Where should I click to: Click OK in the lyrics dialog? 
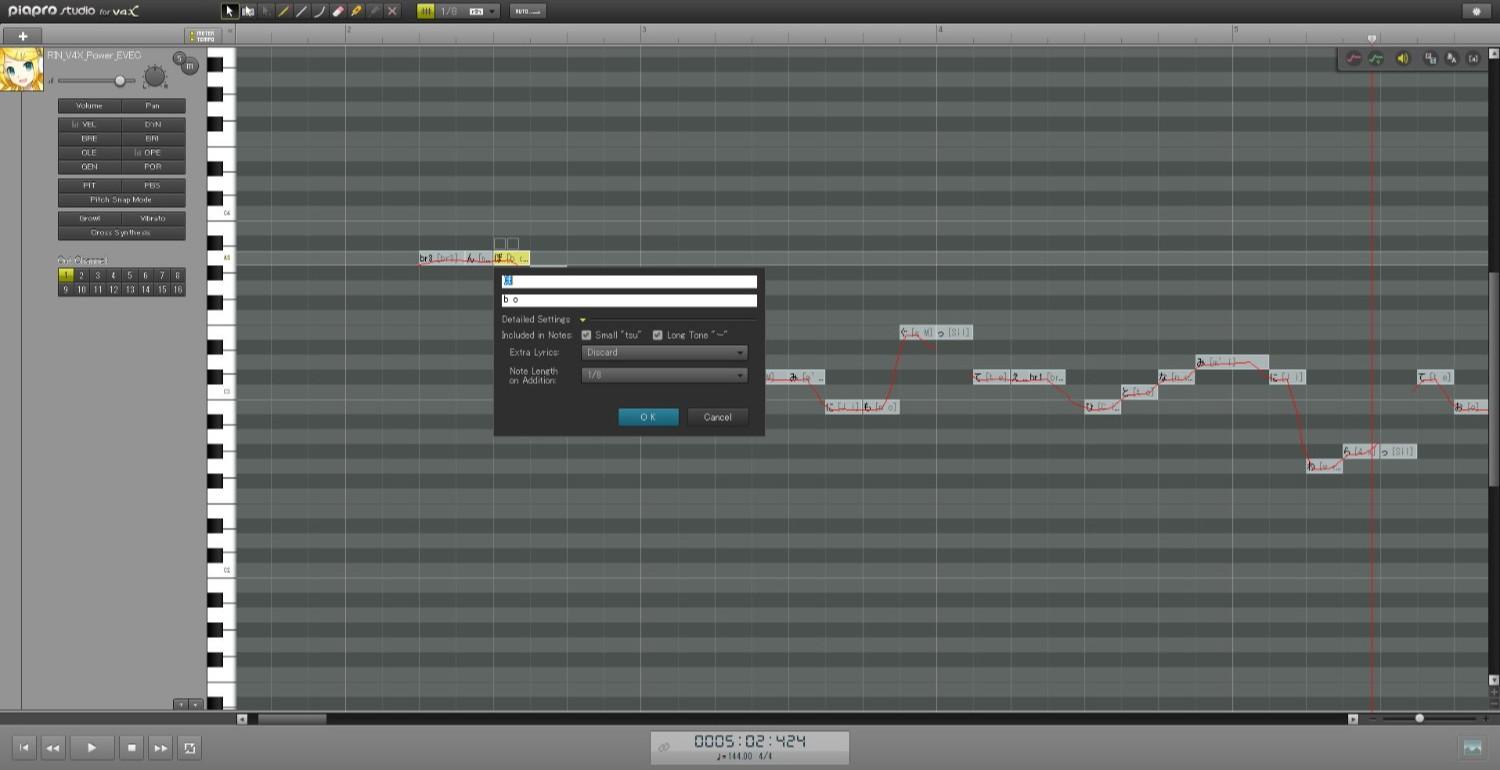tap(648, 417)
